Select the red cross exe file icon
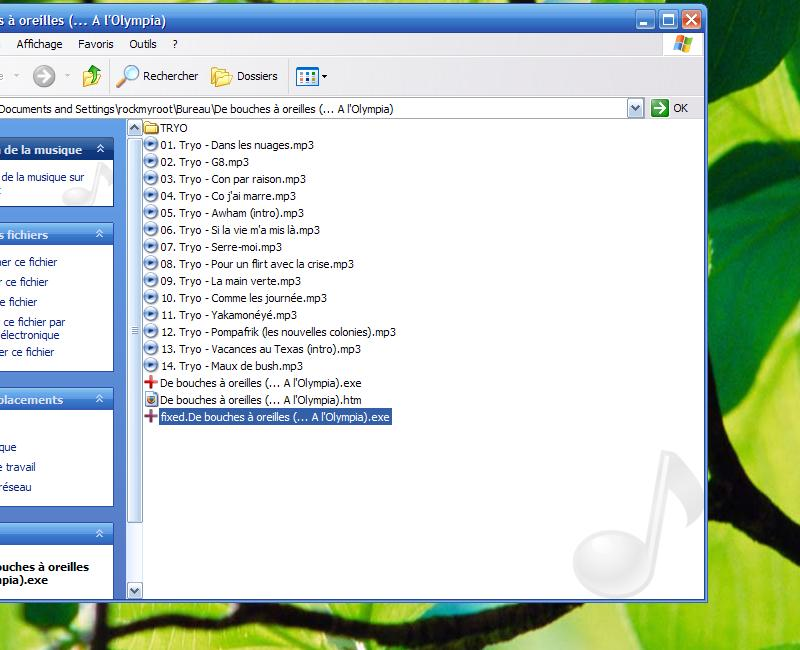Viewport: 800px width, 650px height. click(x=151, y=383)
